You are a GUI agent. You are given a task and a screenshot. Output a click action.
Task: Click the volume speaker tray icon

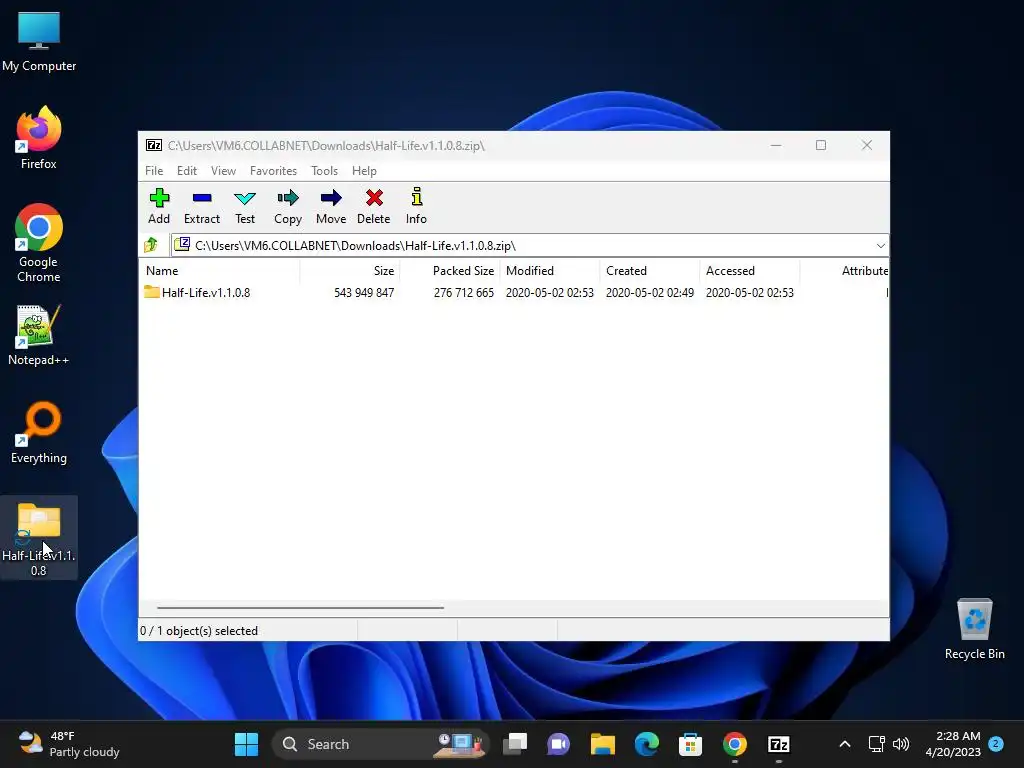(901, 744)
